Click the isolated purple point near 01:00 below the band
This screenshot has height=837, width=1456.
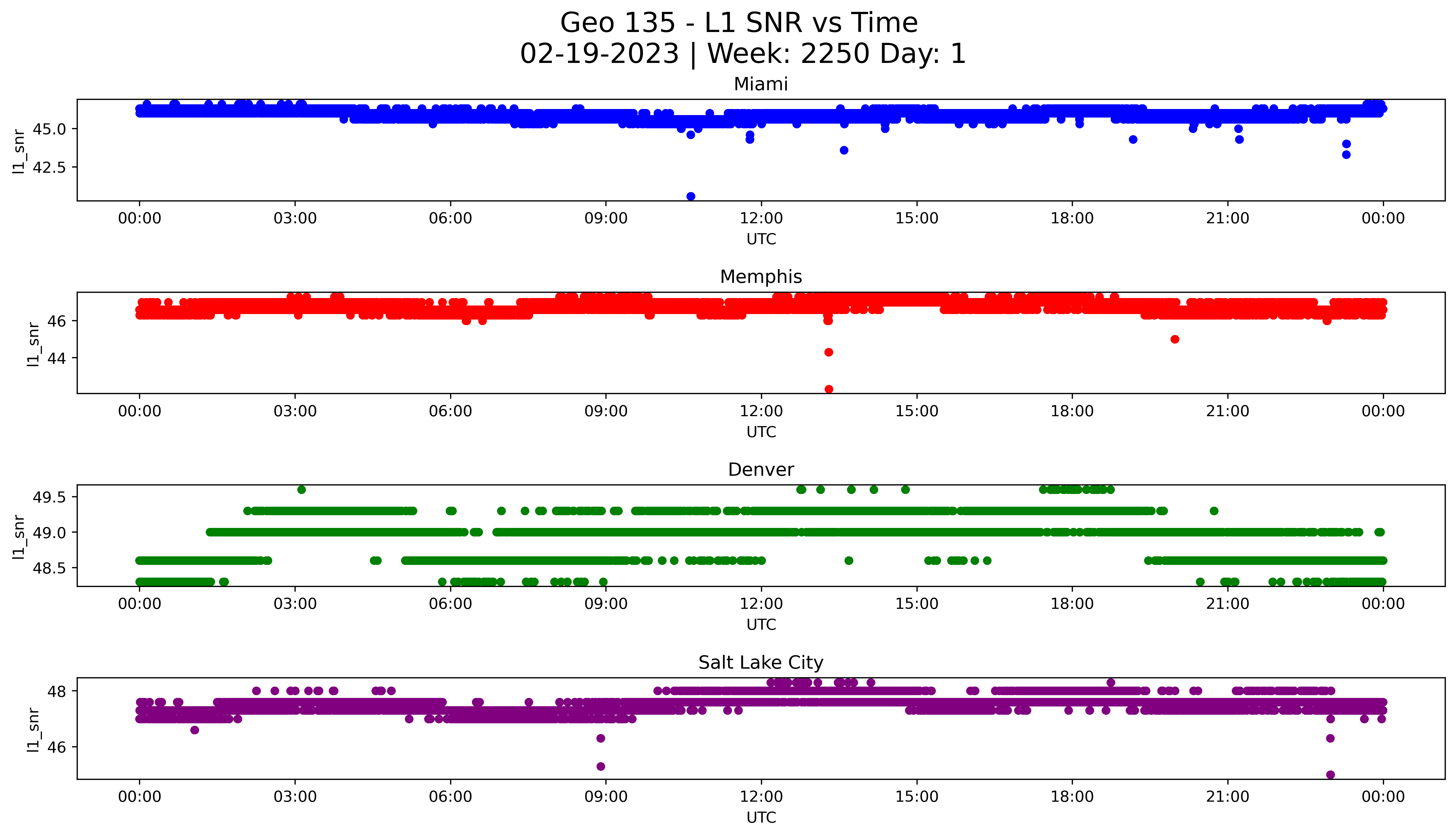(x=195, y=730)
